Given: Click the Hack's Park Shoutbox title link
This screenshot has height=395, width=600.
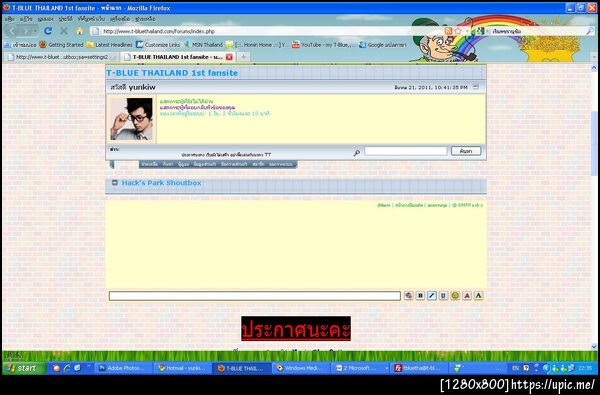Looking at the screenshot, I should (x=161, y=183).
